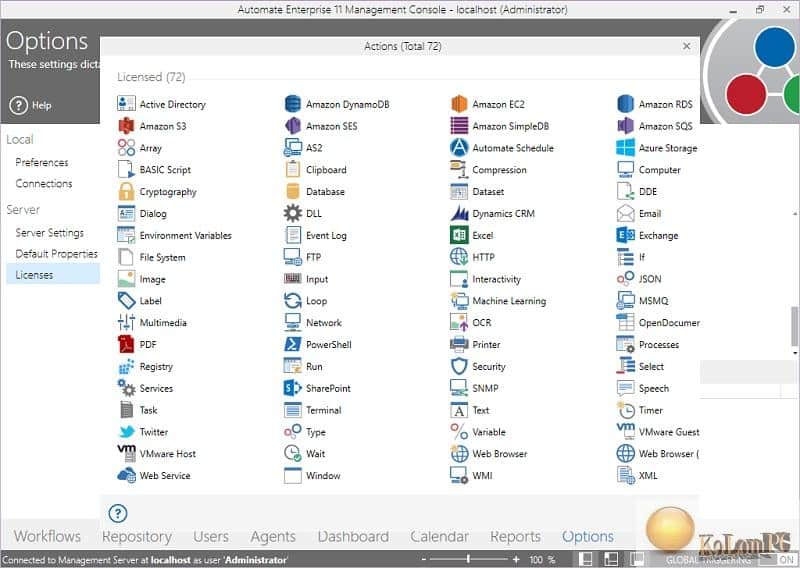Click the zoom out minus button
Image resolution: width=800 pixels, height=568 pixels.
tap(423, 559)
